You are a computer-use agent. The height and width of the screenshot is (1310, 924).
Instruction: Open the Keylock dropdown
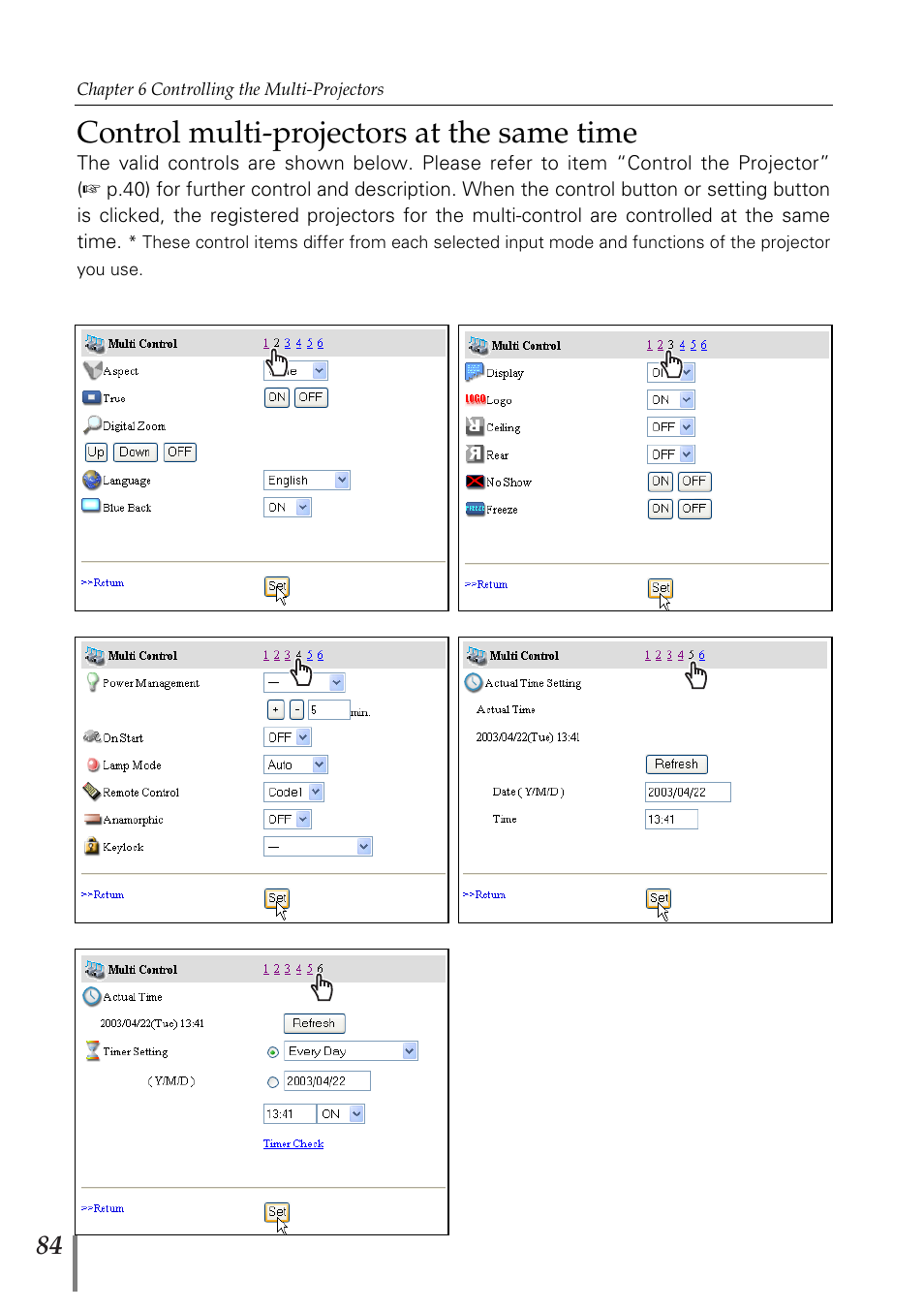(x=319, y=846)
